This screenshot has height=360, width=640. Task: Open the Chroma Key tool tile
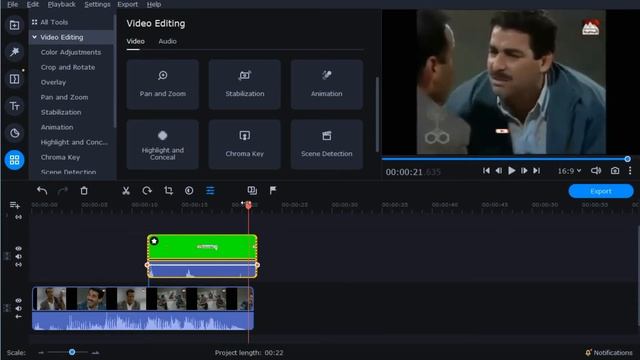point(244,144)
